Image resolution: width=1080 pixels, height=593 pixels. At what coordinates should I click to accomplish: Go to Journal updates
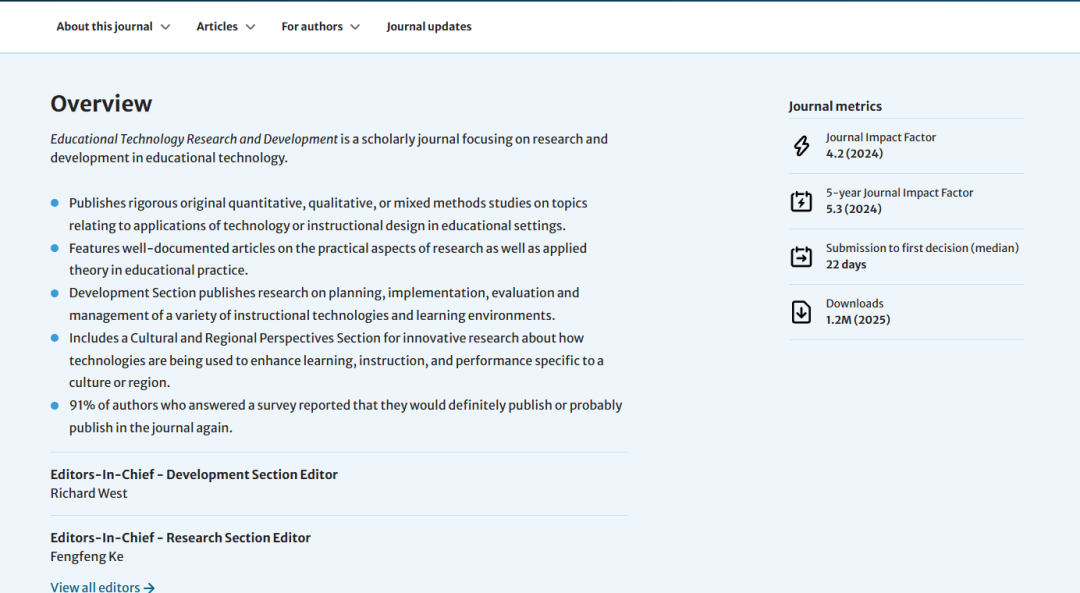point(429,27)
